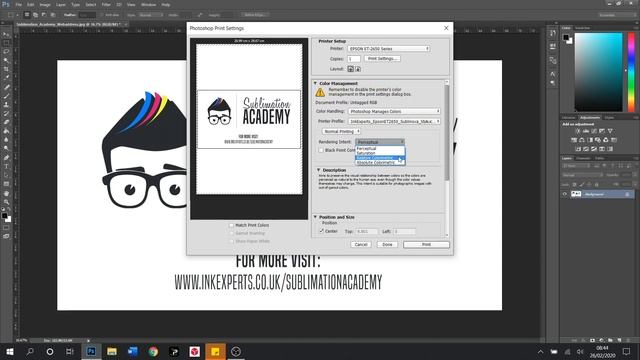Select the Horizontal Type tool
The height and width of the screenshot is (360, 640).
[x=6, y=166]
